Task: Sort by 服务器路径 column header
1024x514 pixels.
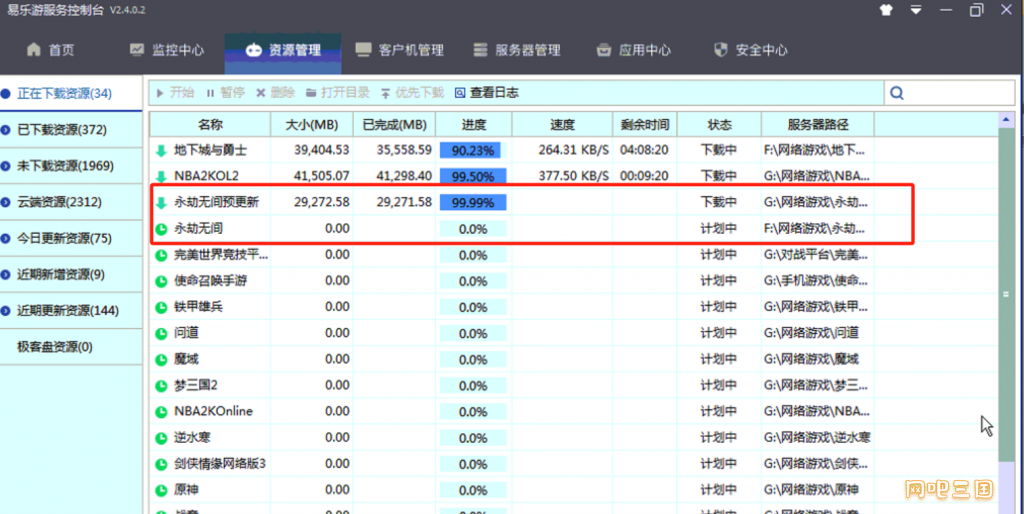Action: point(818,124)
